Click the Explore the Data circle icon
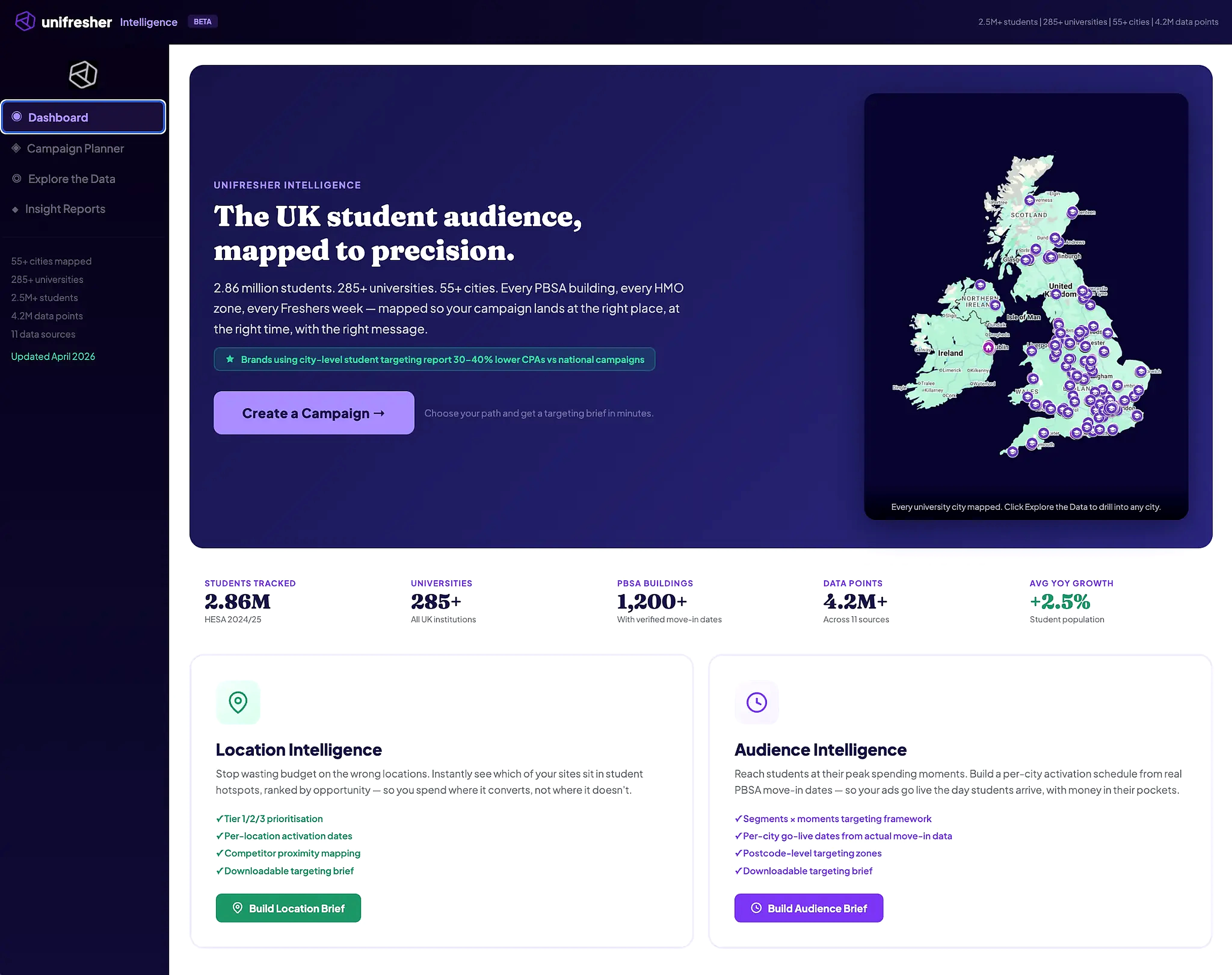Screen dimensions: 1232x975 point(17,178)
